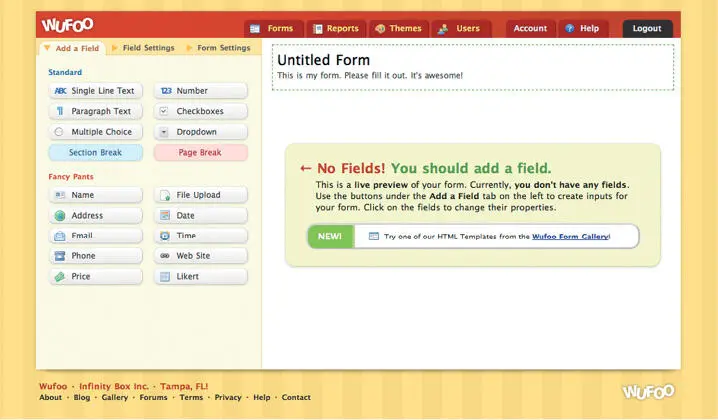The image size is (718, 420).
Task: Click the envelope icon on Email
Action: click(60, 236)
